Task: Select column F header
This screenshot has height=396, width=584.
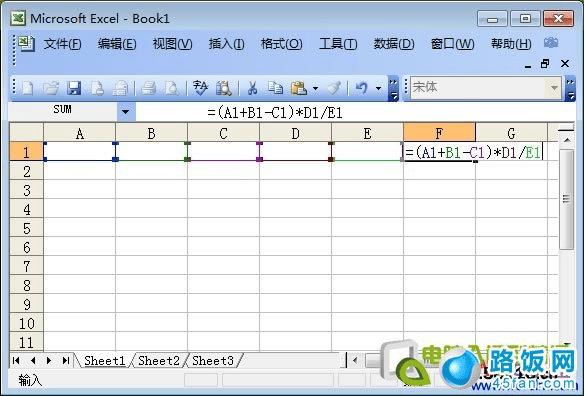Action: point(439,133)
